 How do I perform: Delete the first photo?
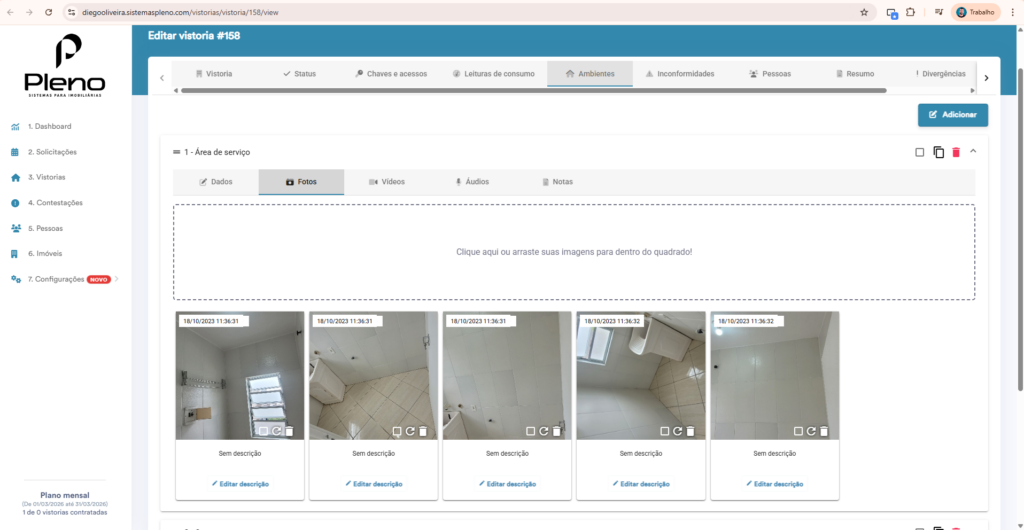[289, 431]
